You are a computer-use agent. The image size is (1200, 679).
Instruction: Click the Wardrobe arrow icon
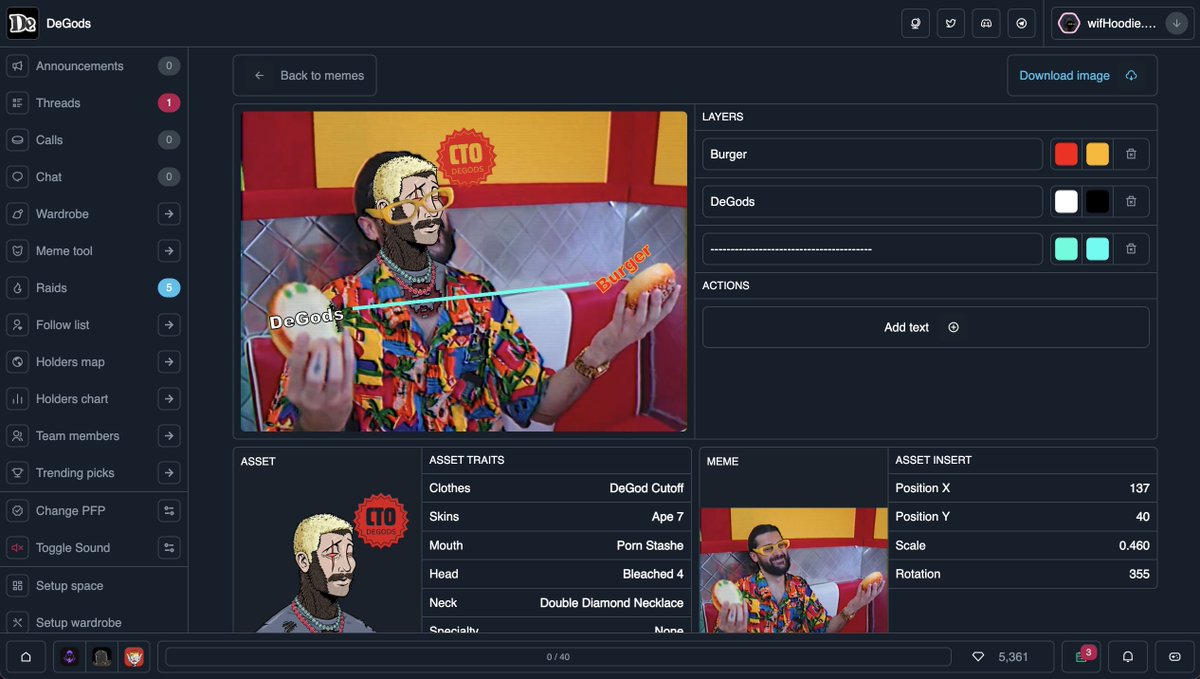point(169,214)
